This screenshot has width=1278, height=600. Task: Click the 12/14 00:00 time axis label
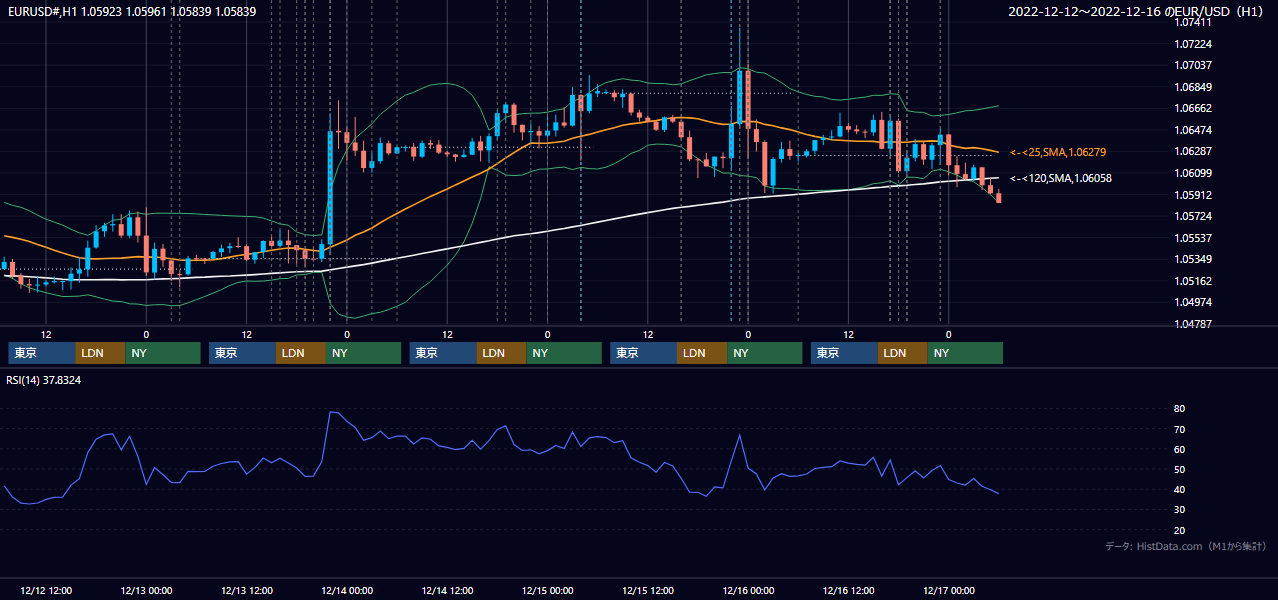pyautogui.click(x=347, y=590)
